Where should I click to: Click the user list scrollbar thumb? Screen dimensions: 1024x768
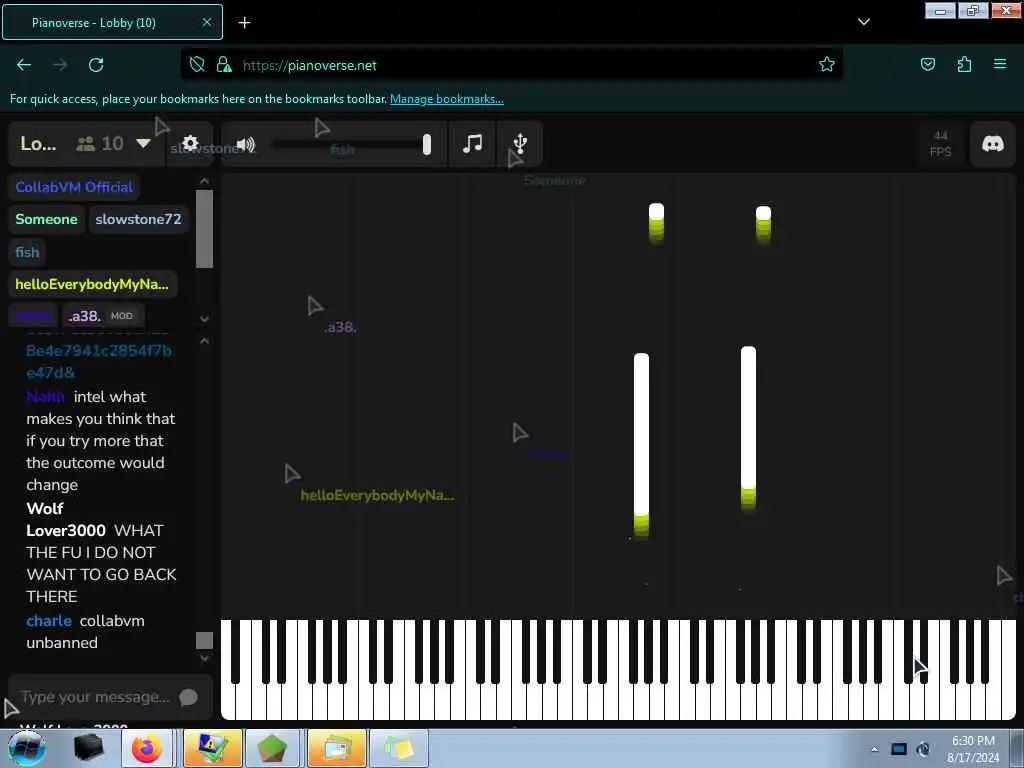204,229
